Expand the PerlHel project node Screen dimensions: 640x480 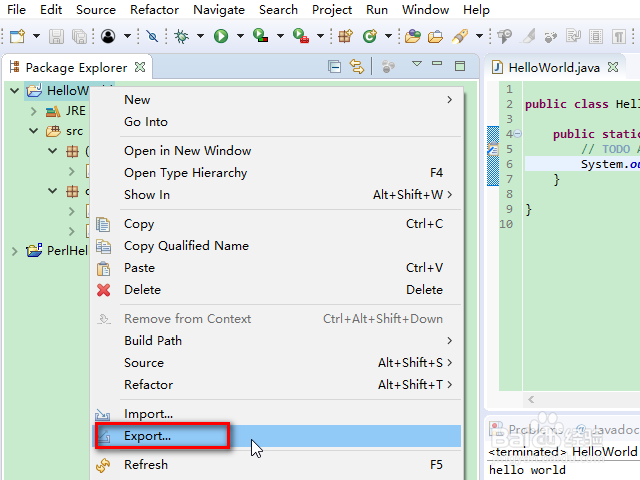15,251
